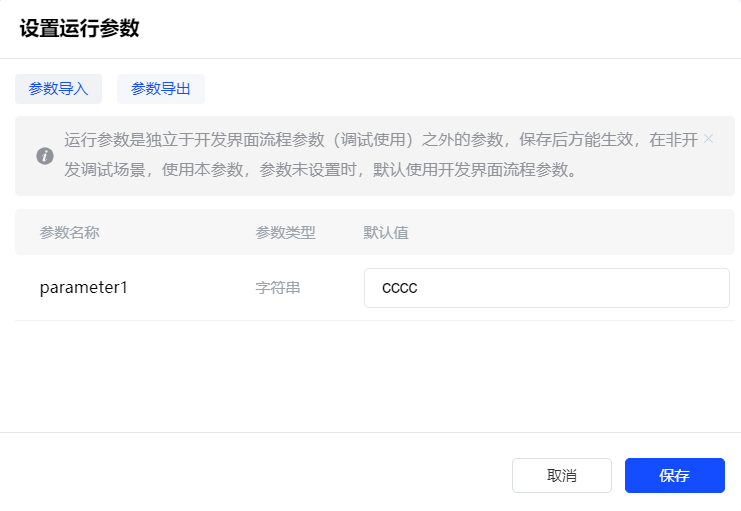Click the notice line starting with 运行参数是独立于

coord(380,140)
